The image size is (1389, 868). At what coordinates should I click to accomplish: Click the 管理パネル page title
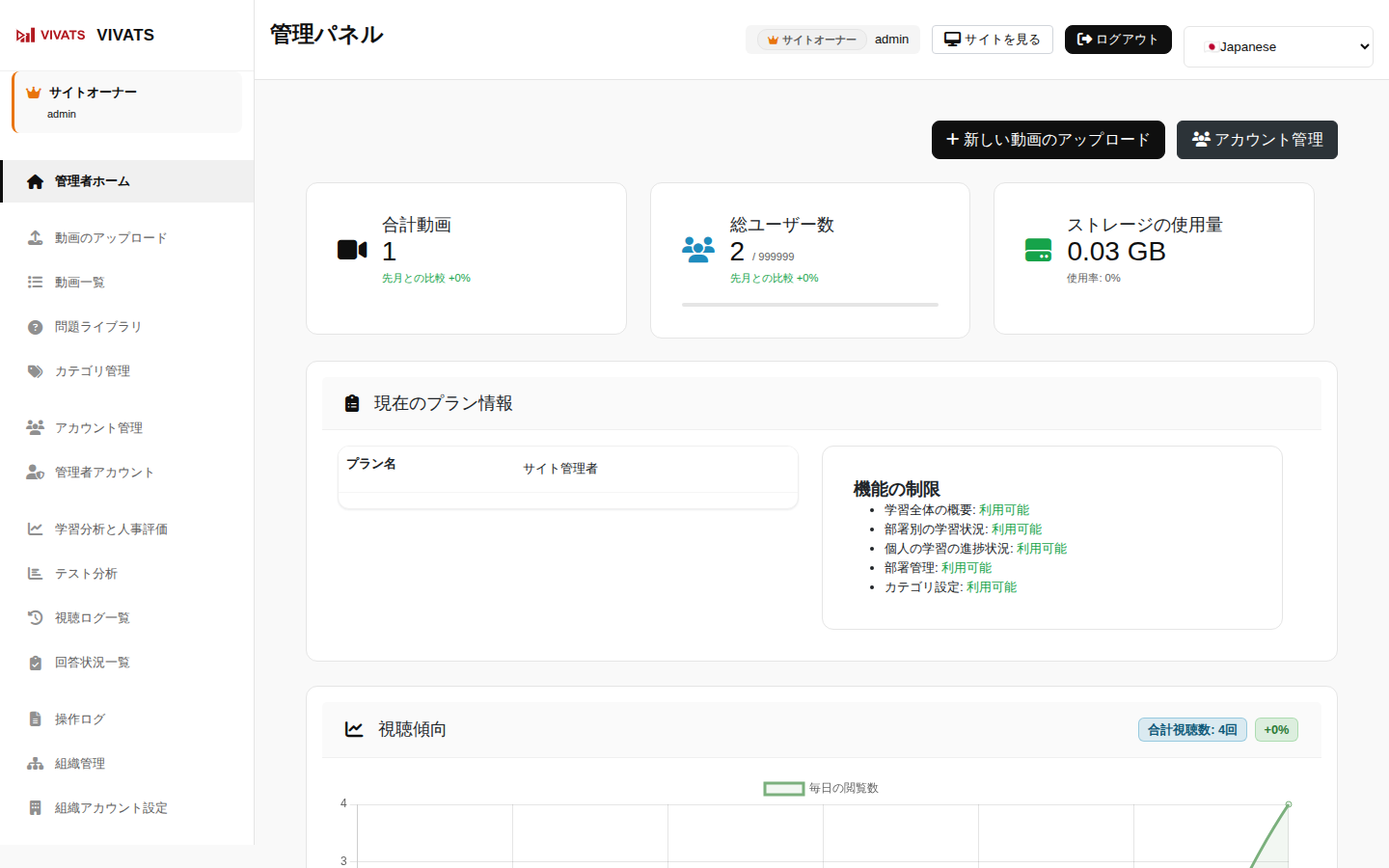pos(326,35)
